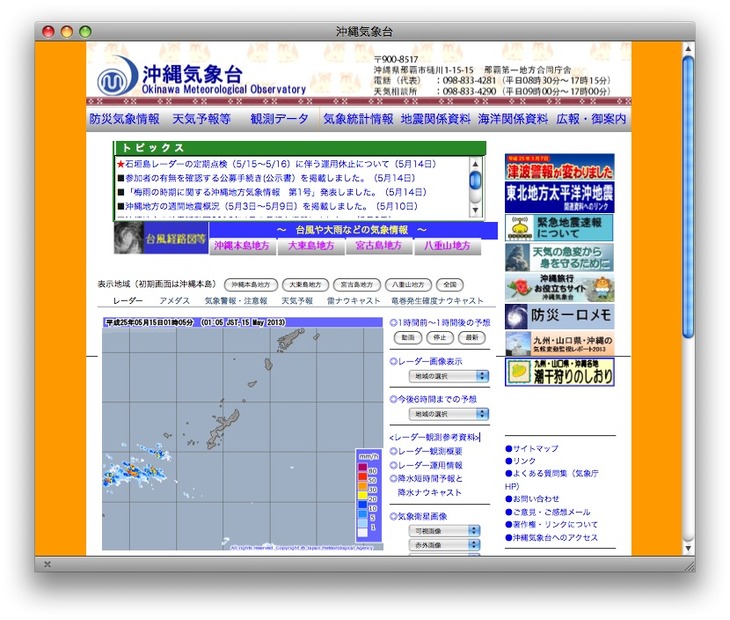
Task: Click the topics list scrollbar thumb
Action: click(x=475, y=180)
